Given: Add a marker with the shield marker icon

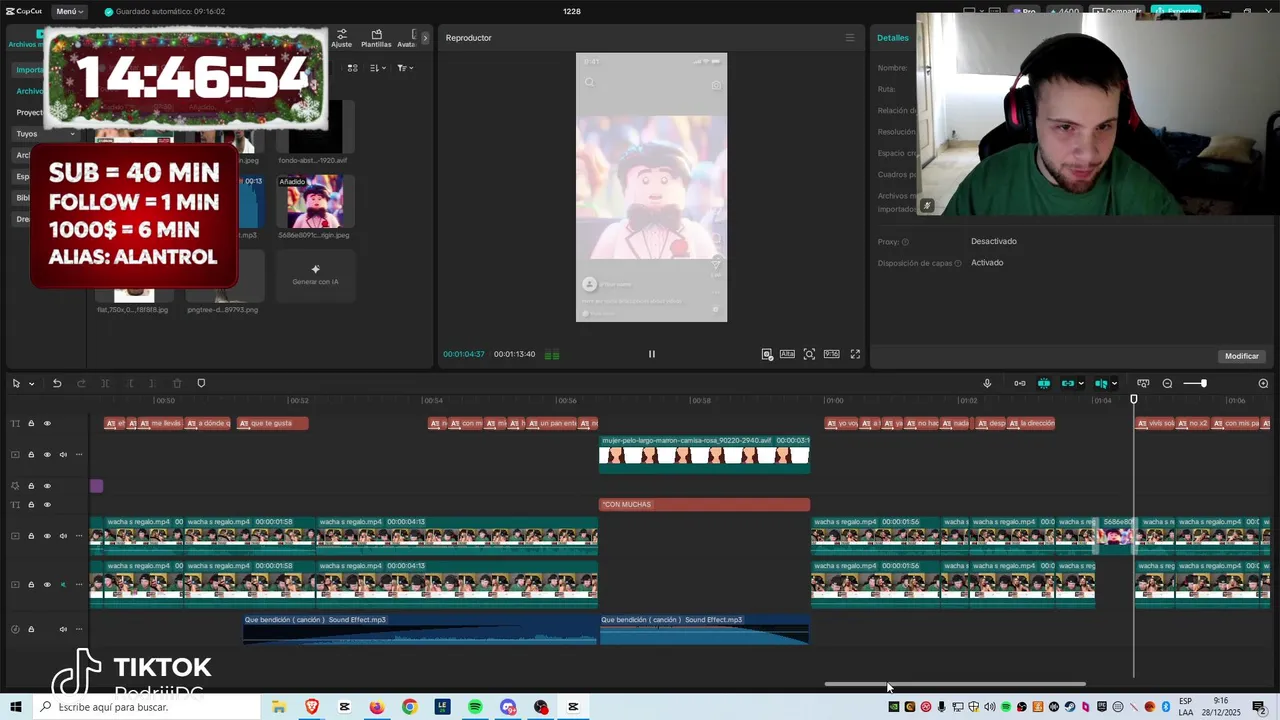Looking at the screenshot, I should click(x=201, y=383).
